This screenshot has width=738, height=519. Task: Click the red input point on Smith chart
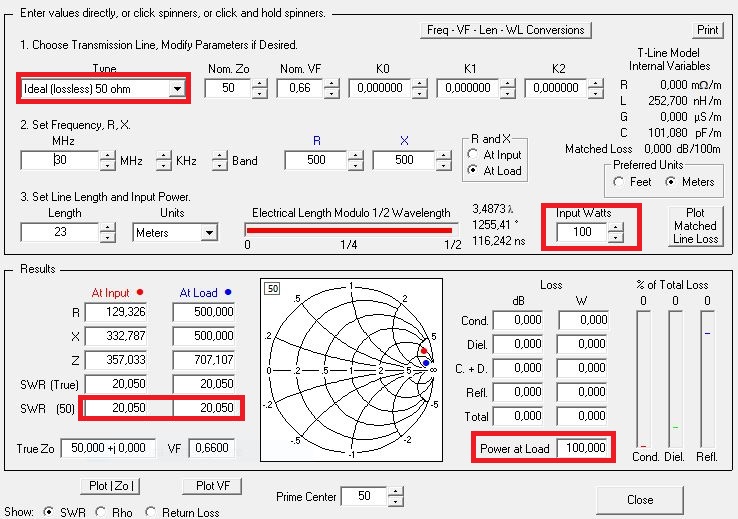click(424, 351)
